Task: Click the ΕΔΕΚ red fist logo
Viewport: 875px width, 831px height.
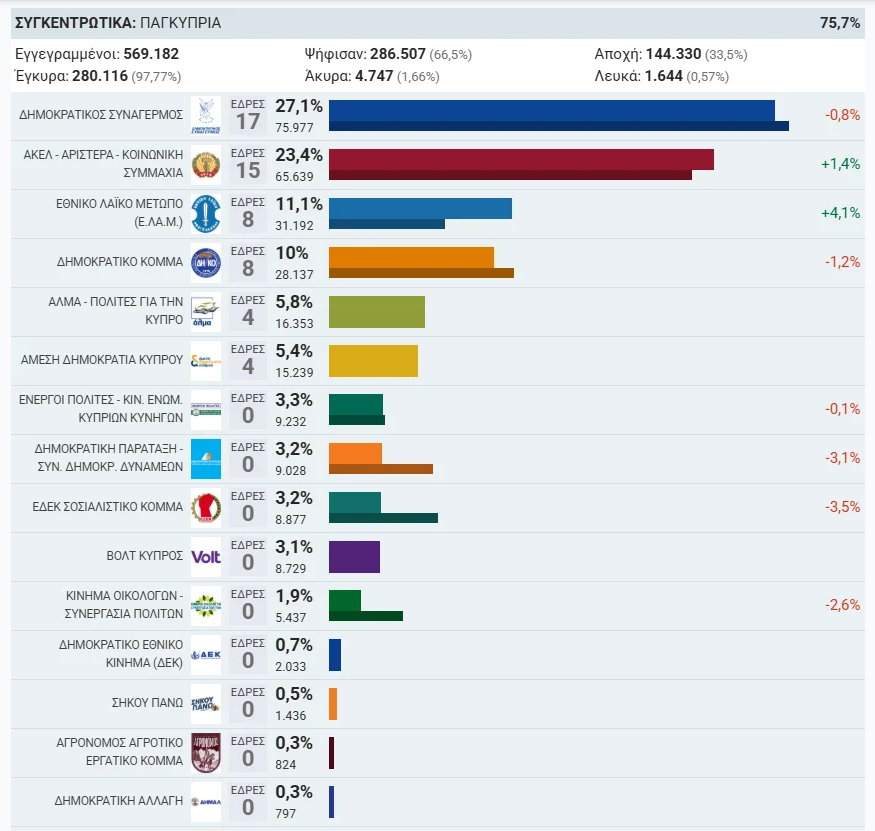Action: coord(206,508)
